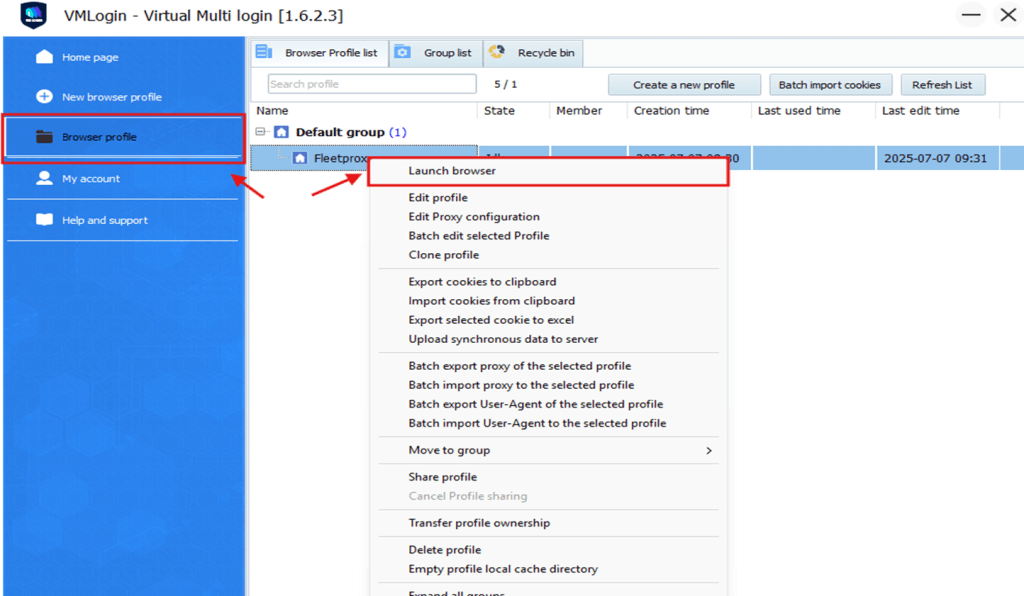1024x596 pixels.
Task: Click the Recycle bin tab icon
Action: pos(497,52)
